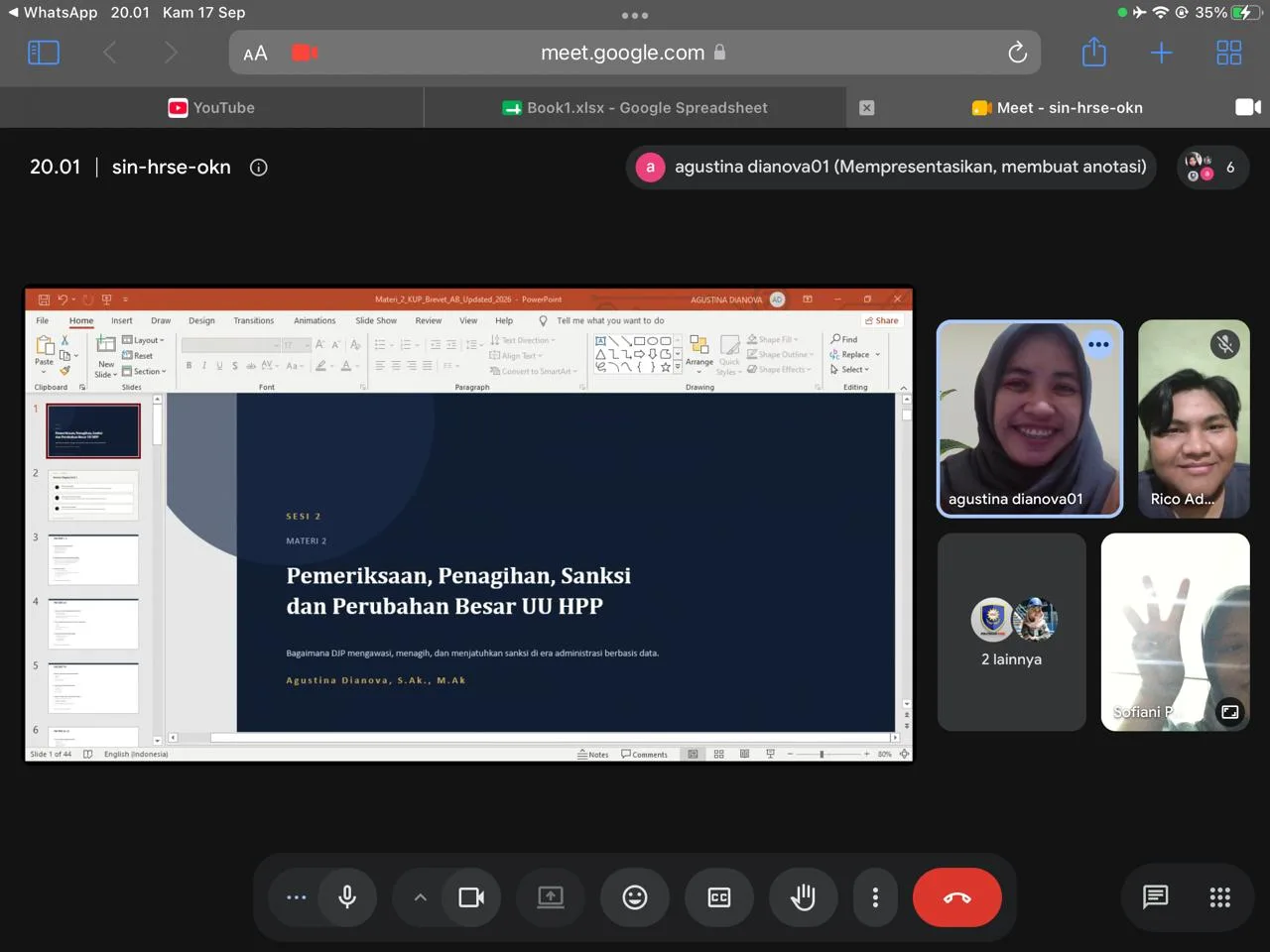Turn on closed captions (CC)
Viewport: 1270px width, 952px height.
click(x=719, y=897)
